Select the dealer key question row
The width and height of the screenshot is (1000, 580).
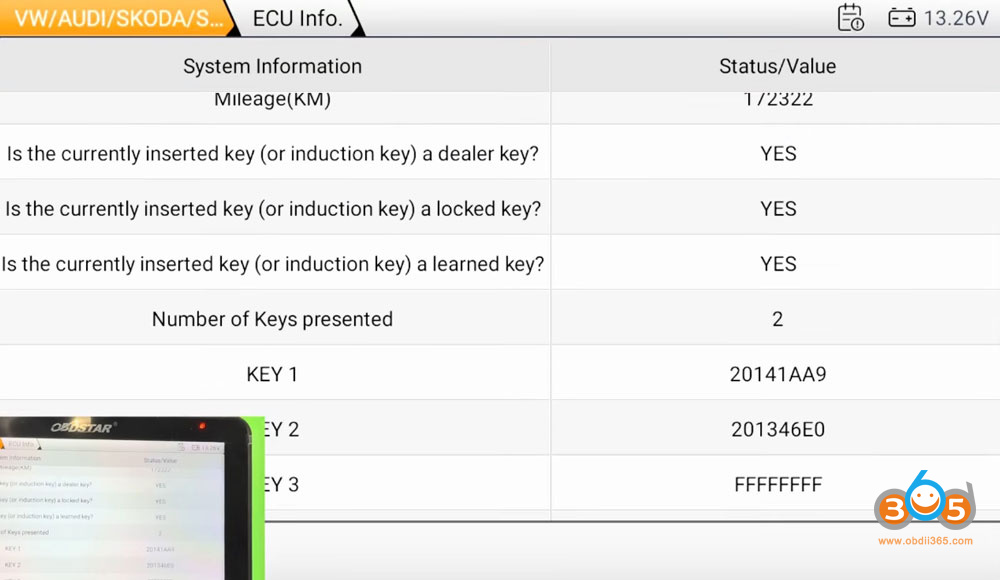(272, 154)
